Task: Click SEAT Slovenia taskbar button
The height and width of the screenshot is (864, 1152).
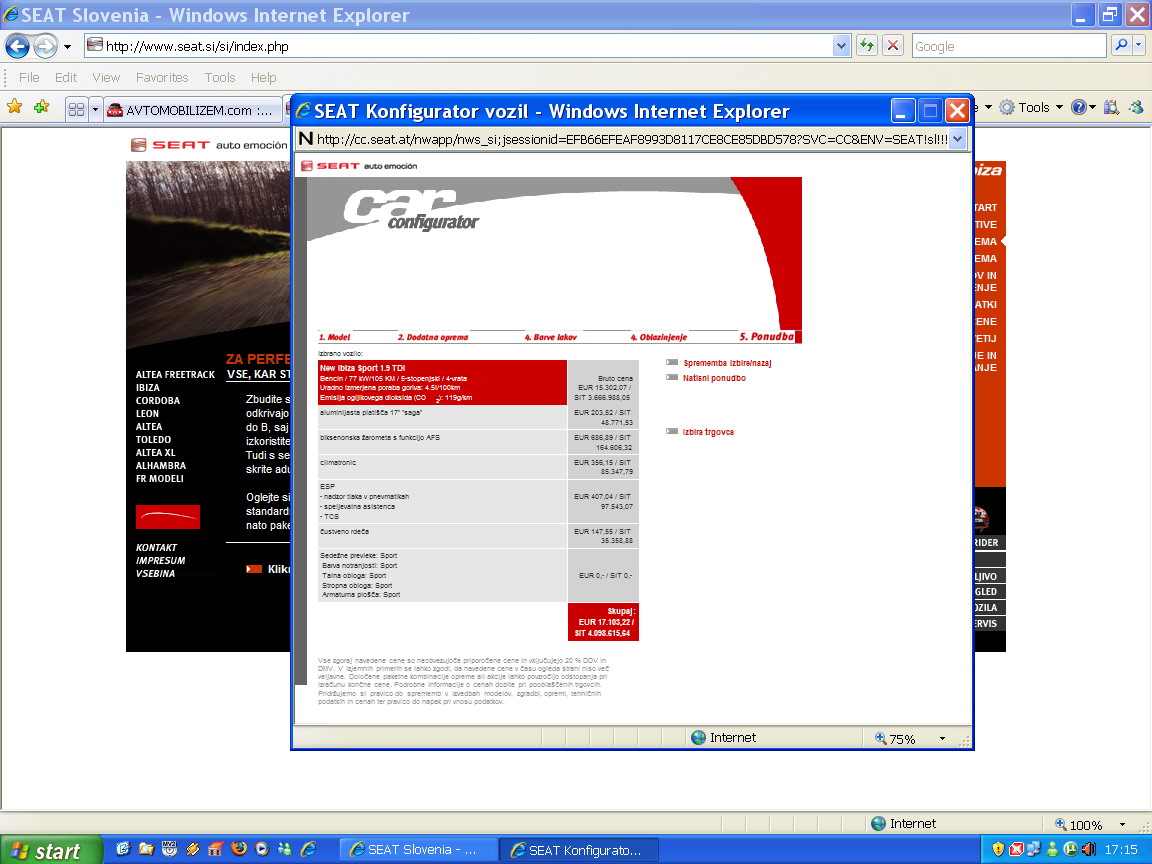Action: [x=418, y=850]
